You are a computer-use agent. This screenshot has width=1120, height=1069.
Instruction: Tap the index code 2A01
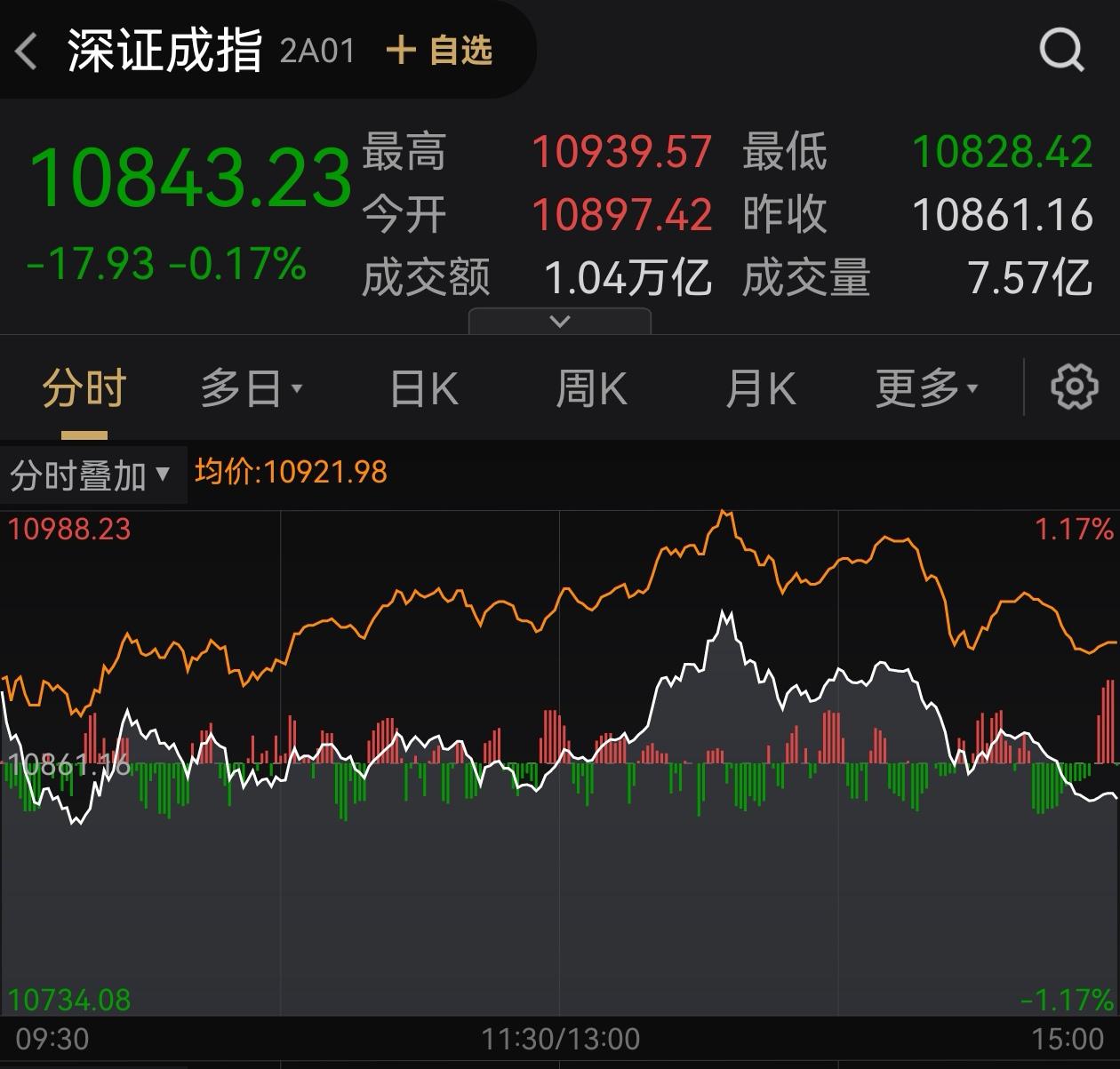317,51
